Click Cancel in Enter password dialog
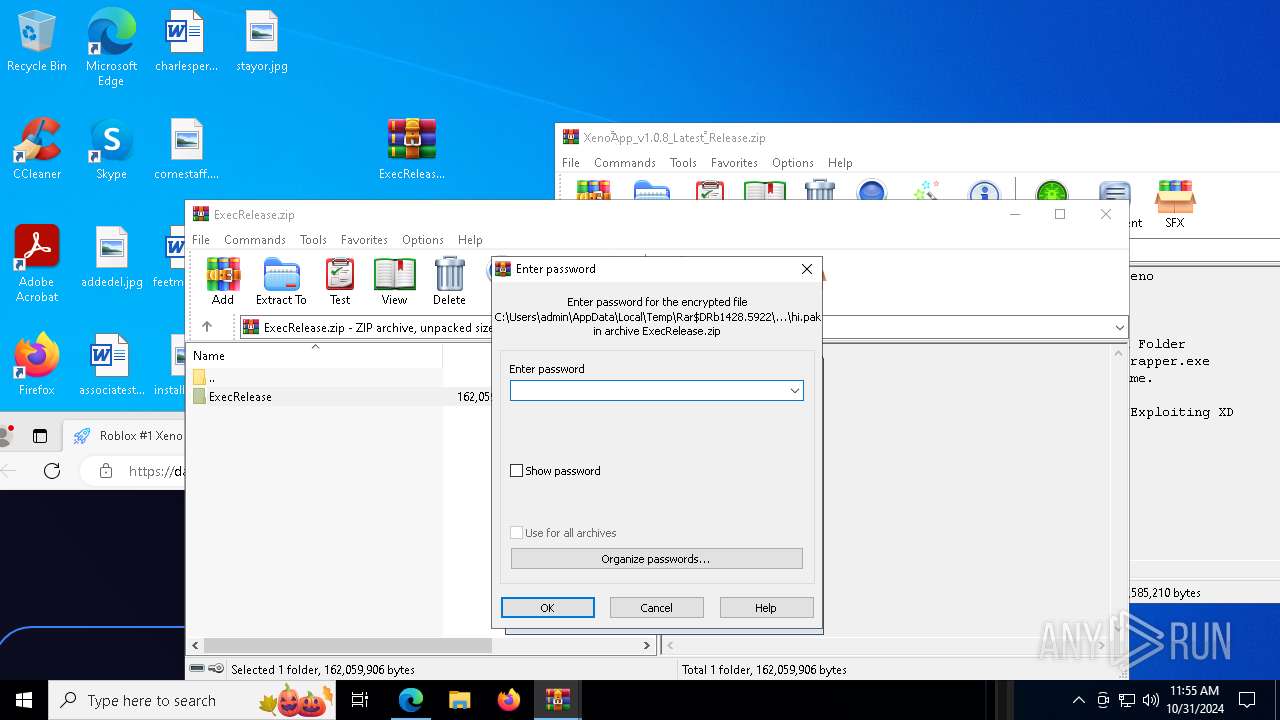Image resolution: width=1280 pixels, height=720 pixels. (656, 608)
